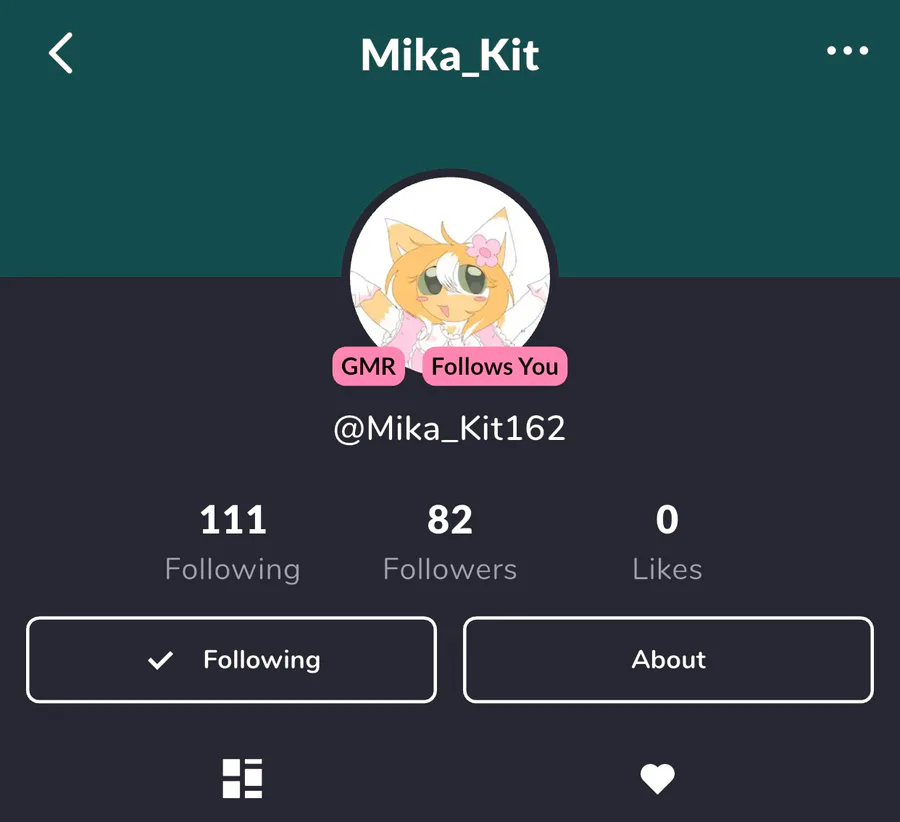The image size is (900, 822).
Task: View the 111 Following list
Action: 232,542
